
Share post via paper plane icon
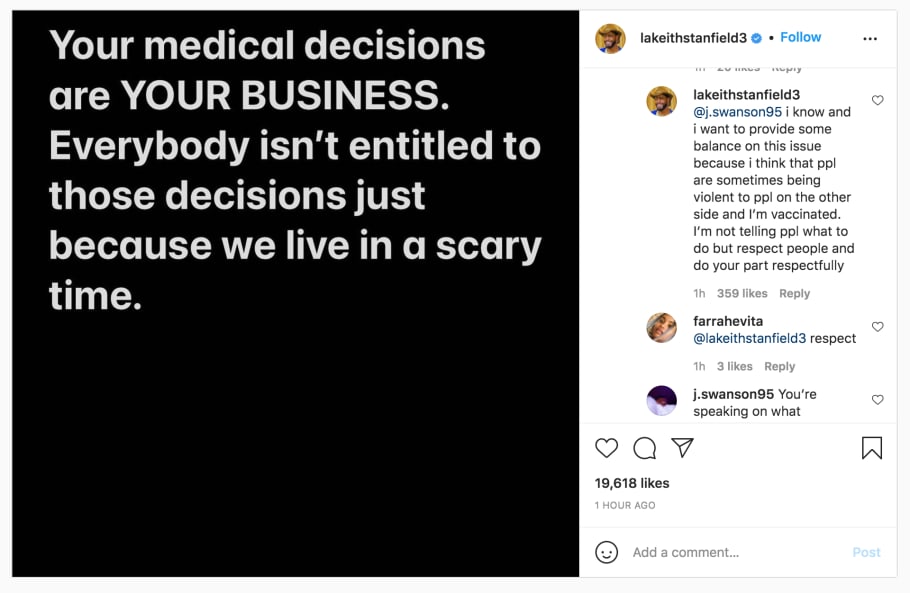(682, 448)
